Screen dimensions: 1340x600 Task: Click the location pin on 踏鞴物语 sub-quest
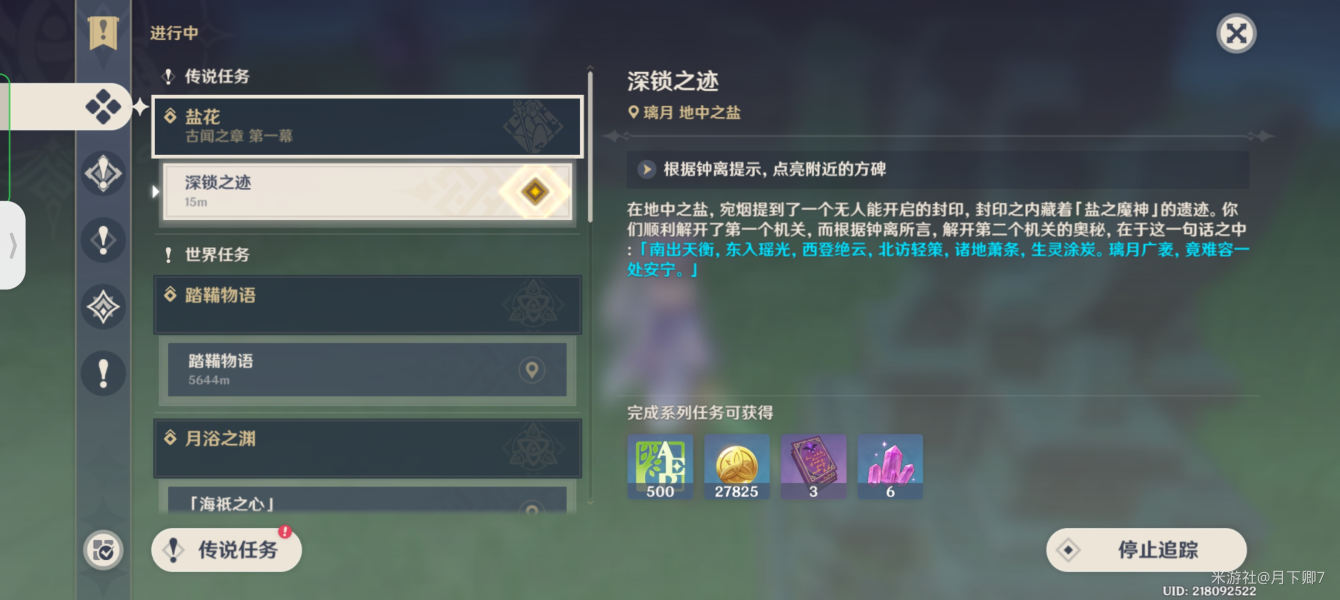[x=532, y=370]
